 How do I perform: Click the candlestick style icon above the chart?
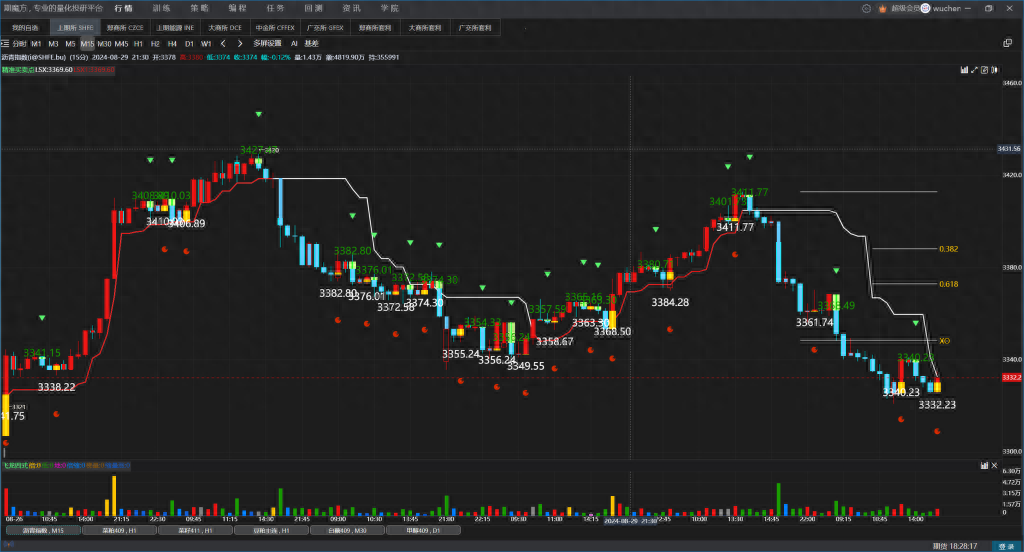coord(994,70)
